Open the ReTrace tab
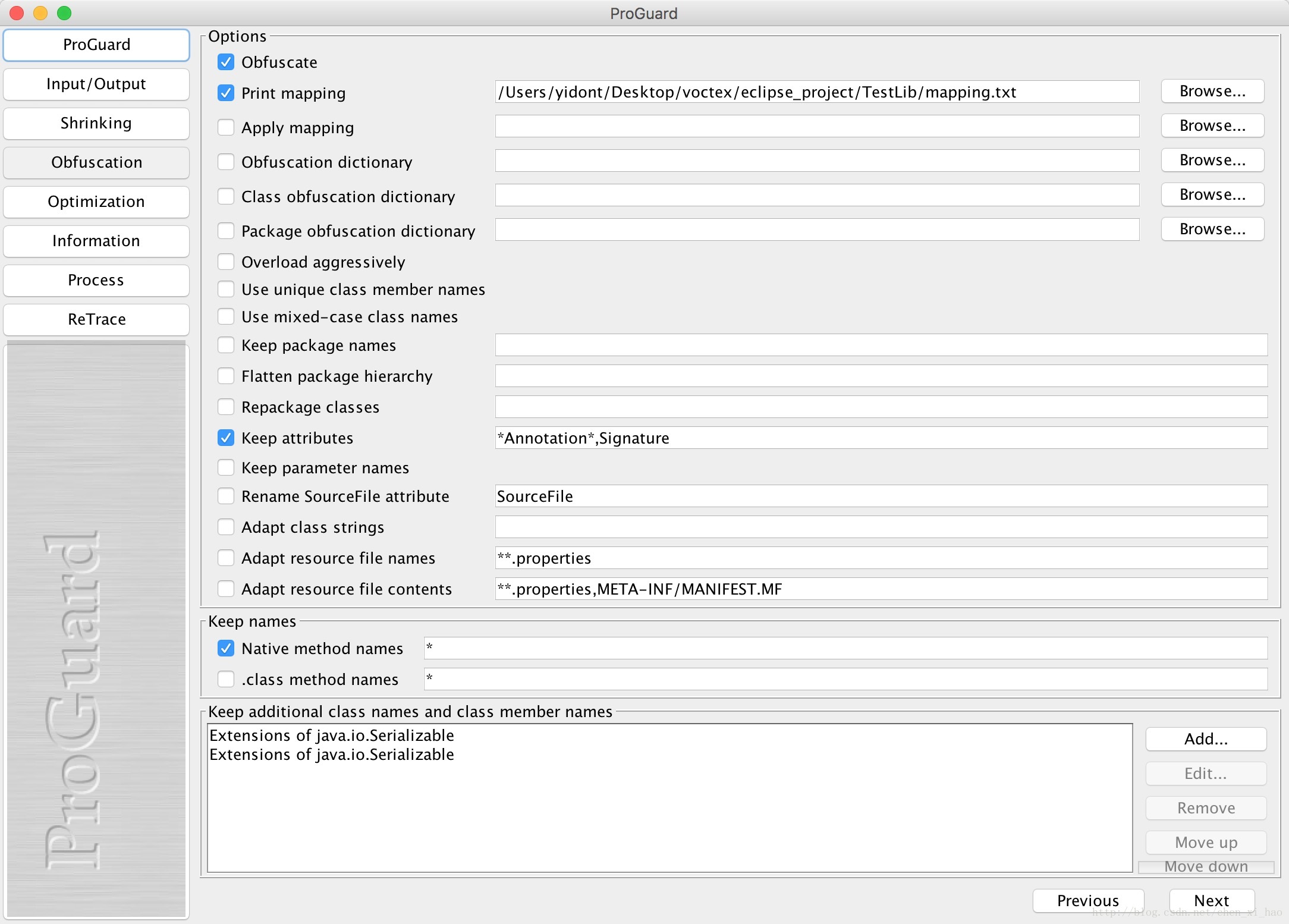 (96, 320)
